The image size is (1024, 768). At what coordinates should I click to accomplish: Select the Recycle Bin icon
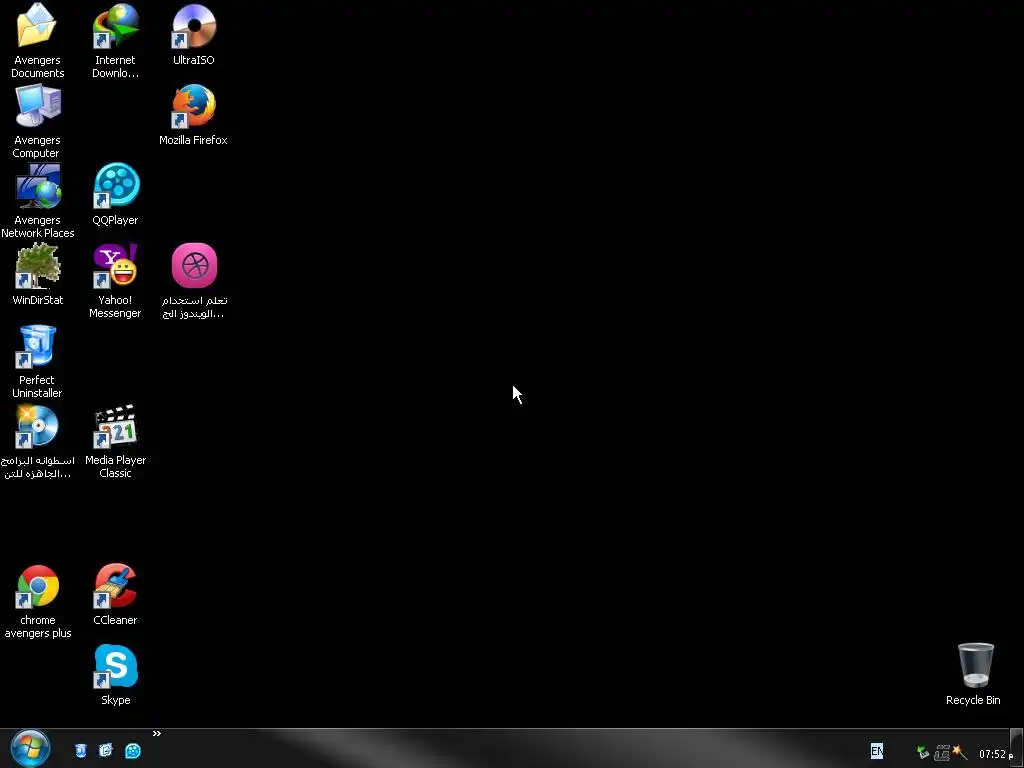tap(976, 665)
